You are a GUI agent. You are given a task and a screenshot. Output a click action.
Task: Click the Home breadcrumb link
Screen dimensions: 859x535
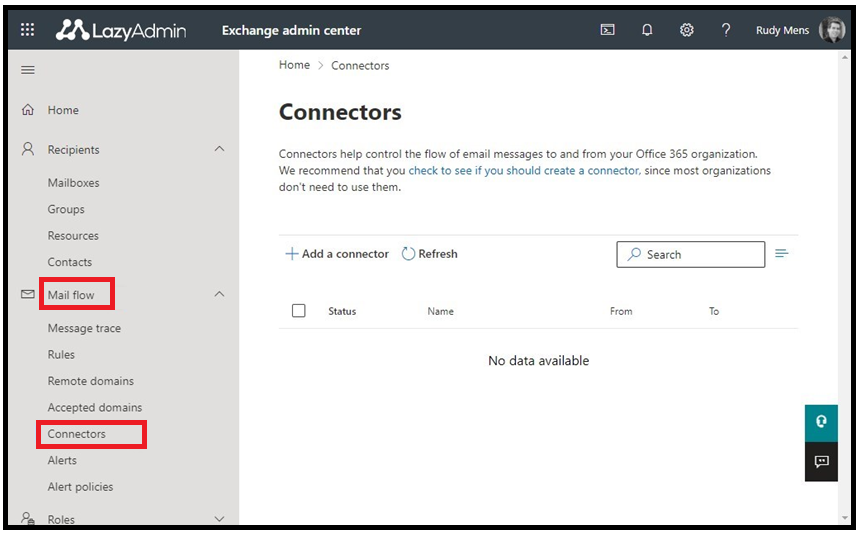[x=294, y=65]
